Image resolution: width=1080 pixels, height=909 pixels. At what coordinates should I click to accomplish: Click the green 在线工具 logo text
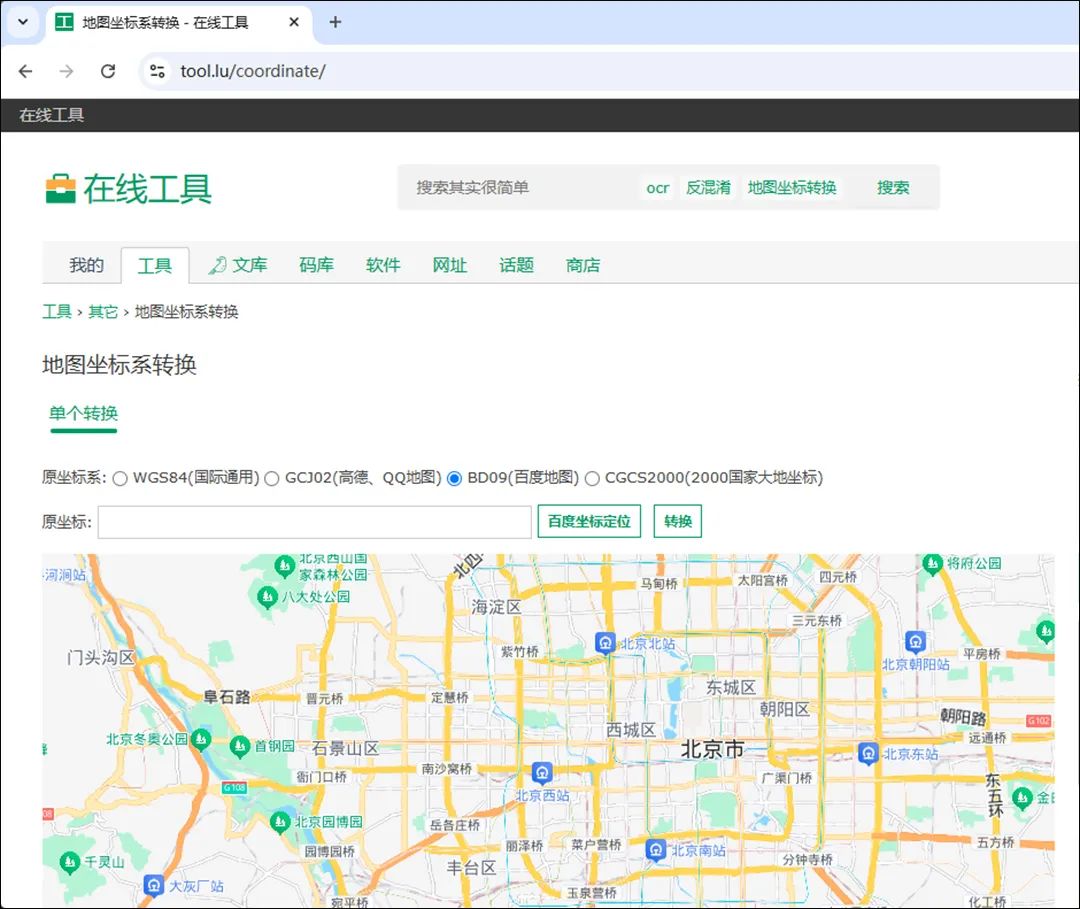147,189
